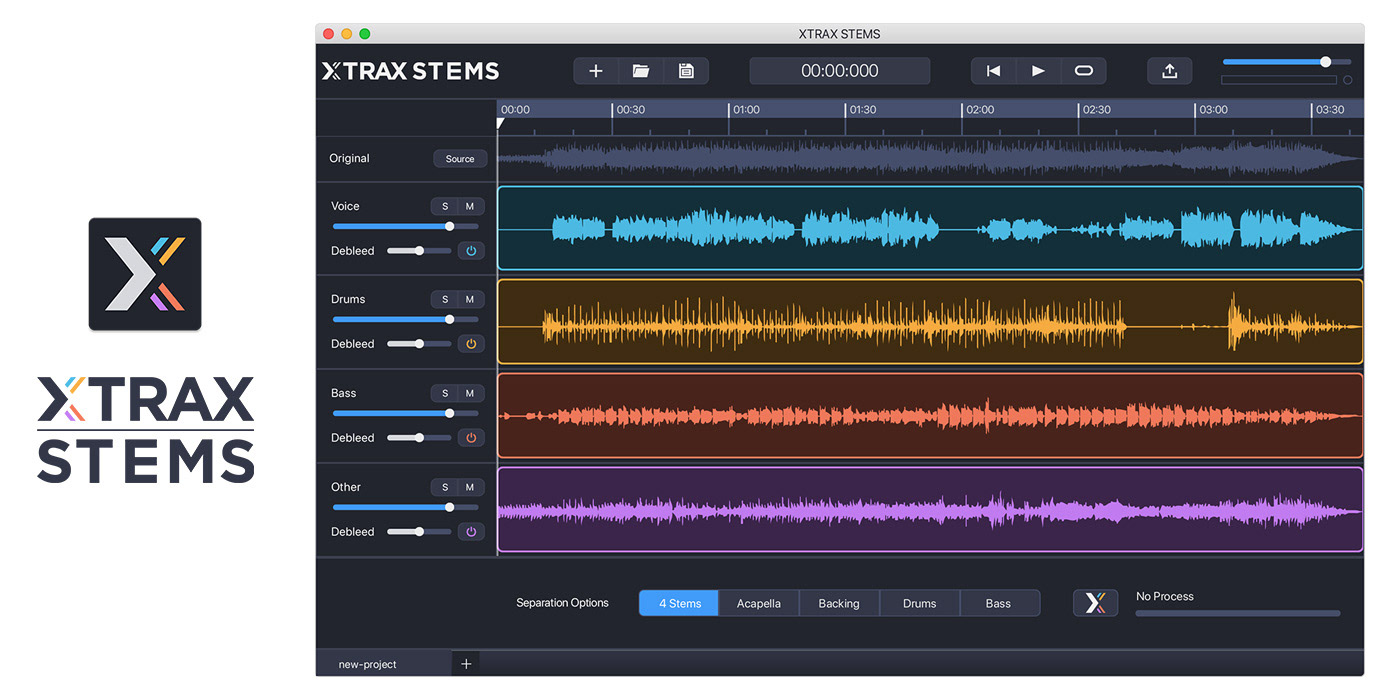
Task: Adjust the Other volume slider
Action: tap(405, 507)
